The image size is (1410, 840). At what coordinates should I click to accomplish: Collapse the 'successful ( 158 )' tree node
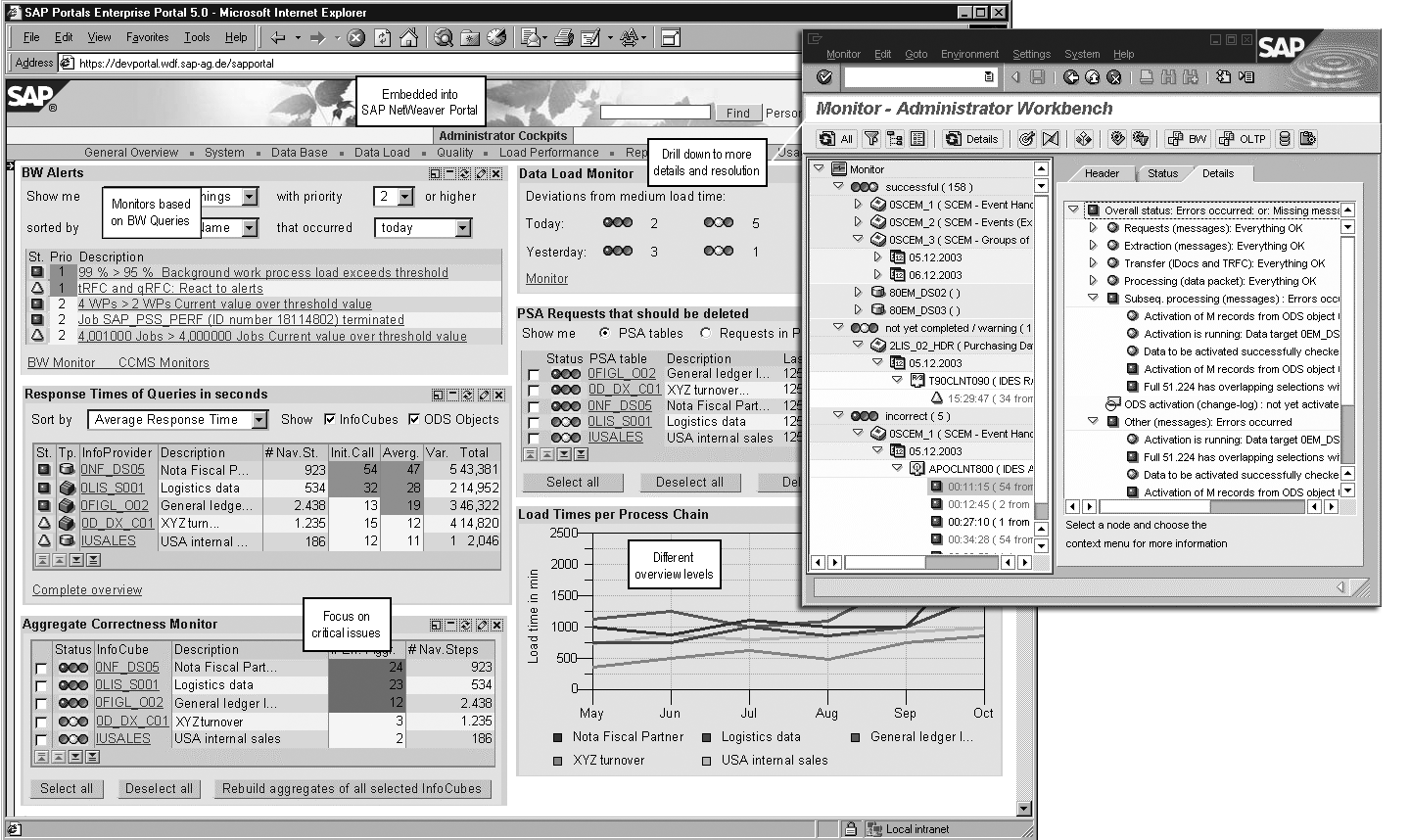838,186
